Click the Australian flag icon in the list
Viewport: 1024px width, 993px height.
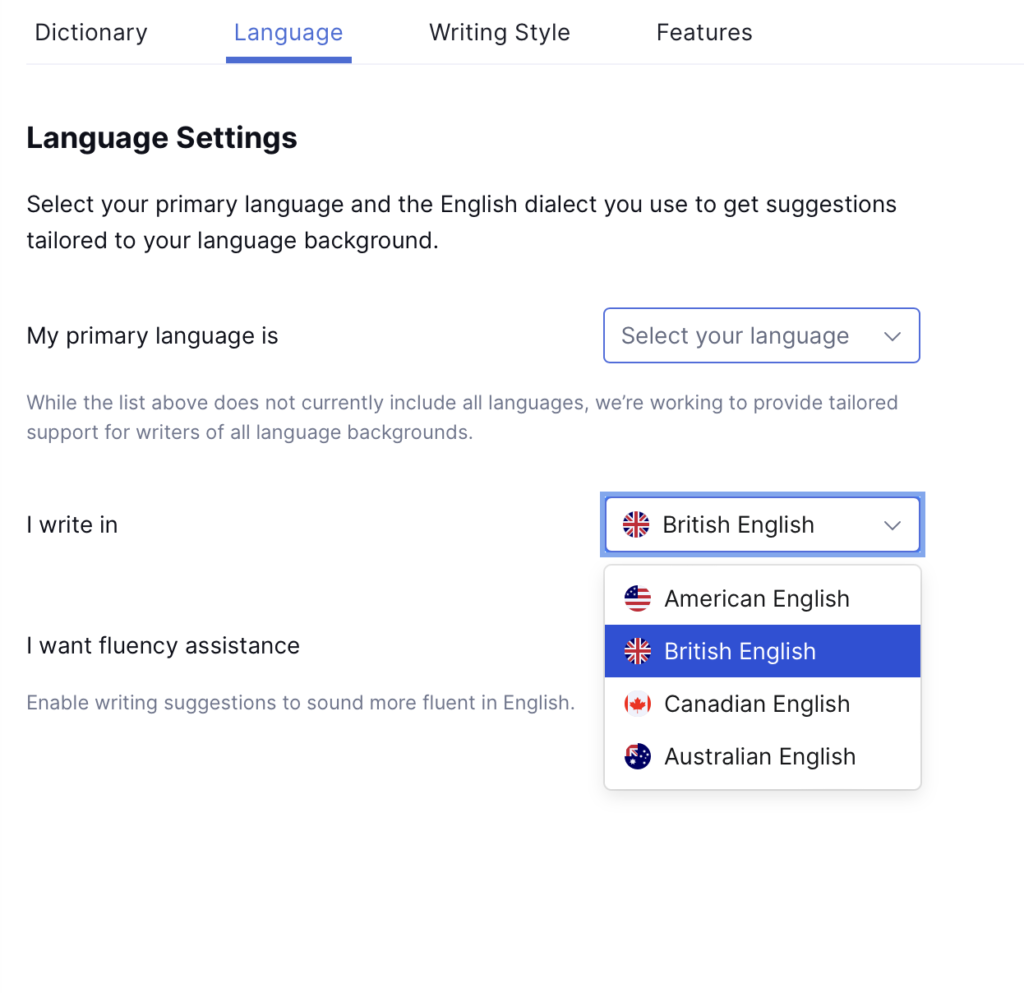coord(638,756)
